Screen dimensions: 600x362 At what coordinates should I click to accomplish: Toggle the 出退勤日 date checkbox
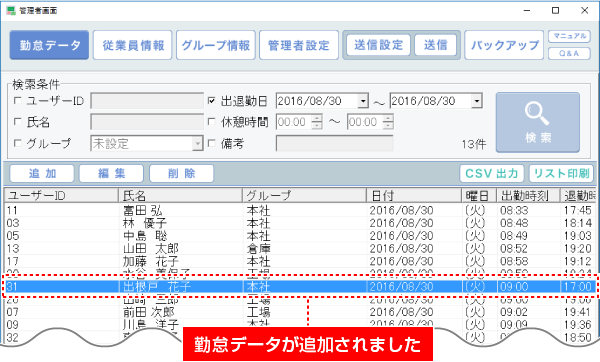click(212, 101)
